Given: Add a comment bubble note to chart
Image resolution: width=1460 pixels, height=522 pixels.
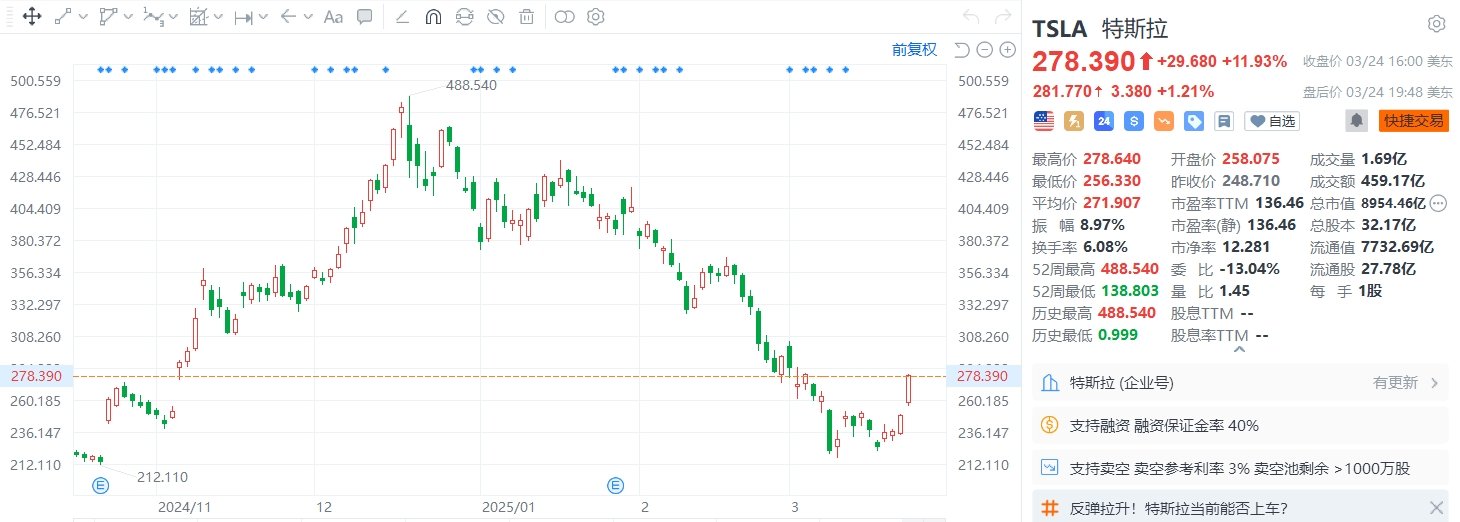Looking at the screenshot, I should (365, 16).
